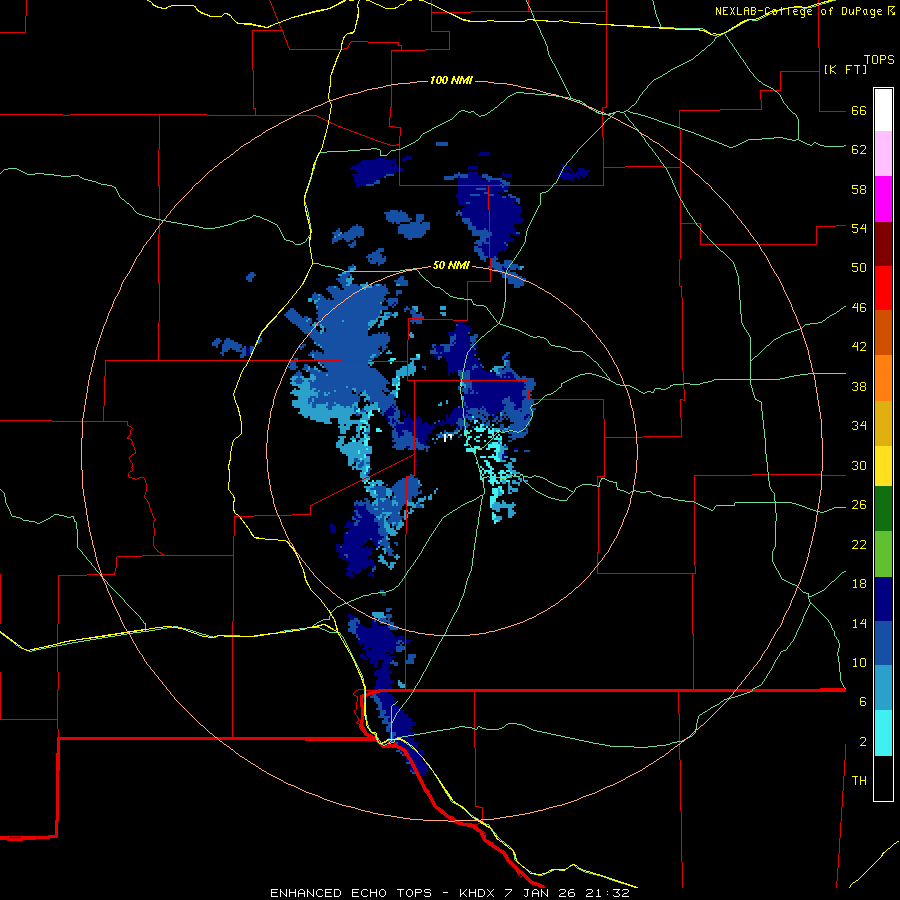This screenshot has height=900, width=900.
Task: Click the '54' legend value
Action: pos(859,228)
